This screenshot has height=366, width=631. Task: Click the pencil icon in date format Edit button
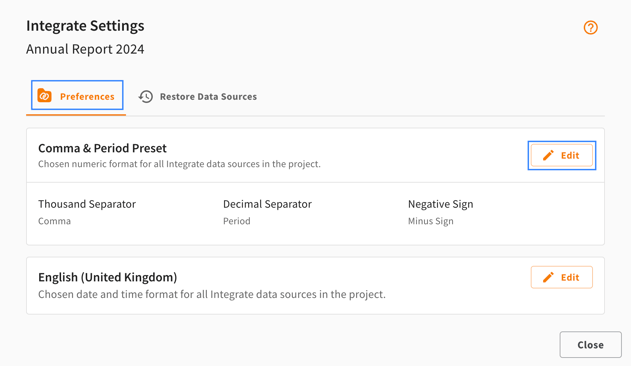pyautogui.click(x=548, y=277)
